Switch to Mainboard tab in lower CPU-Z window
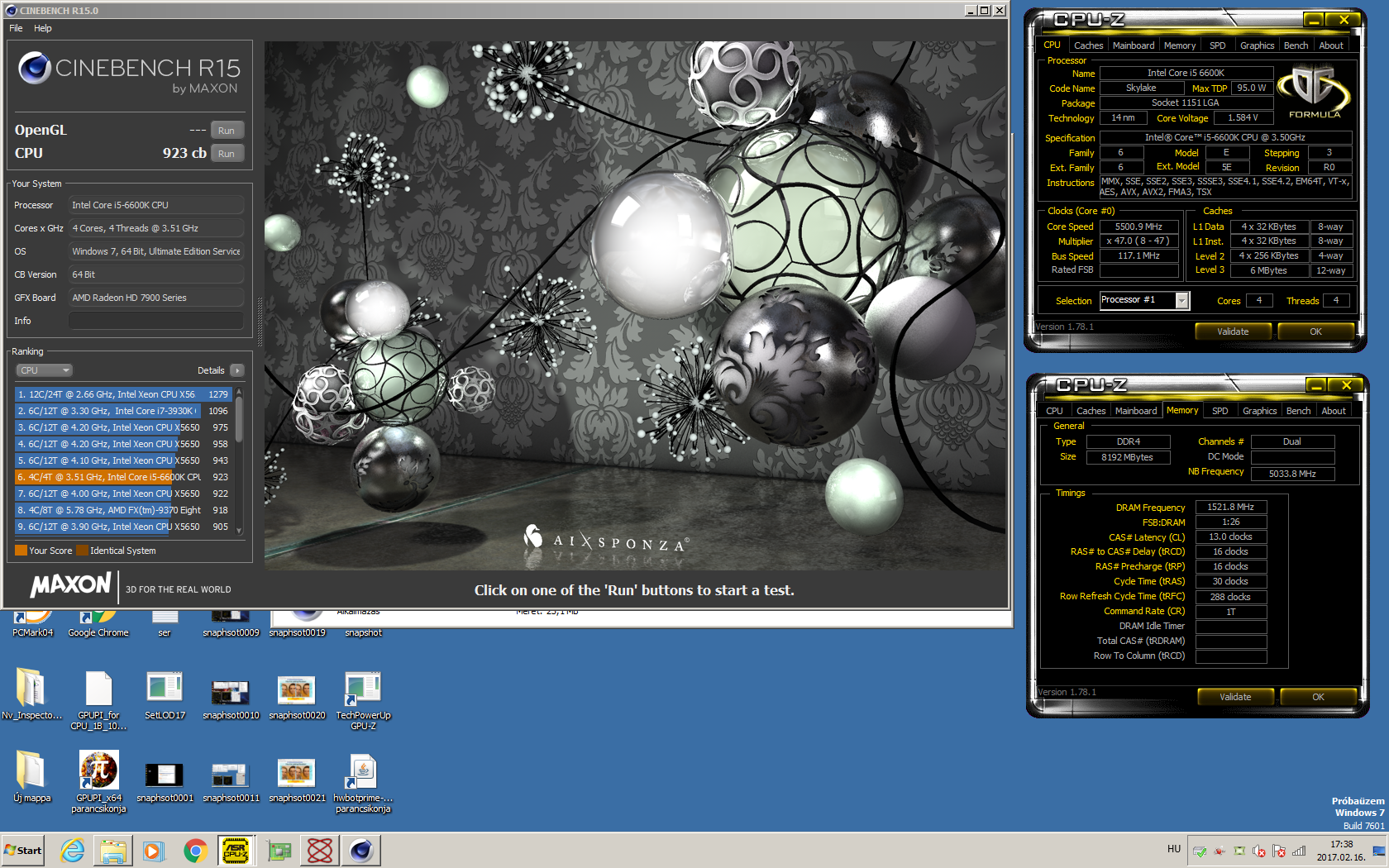 tap(1136, 411)
